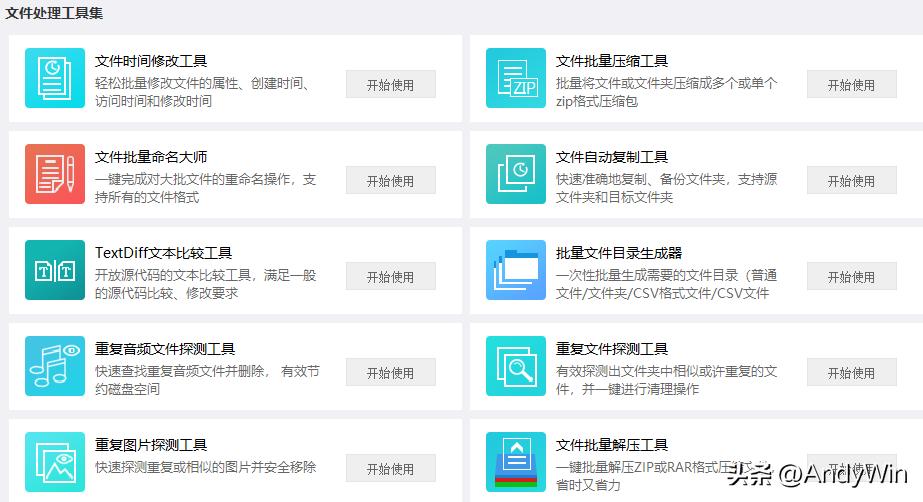Run 重复文件探测工具 with 开始使用
The height and width of the screenshot is (502, 923).
point(852,373)
